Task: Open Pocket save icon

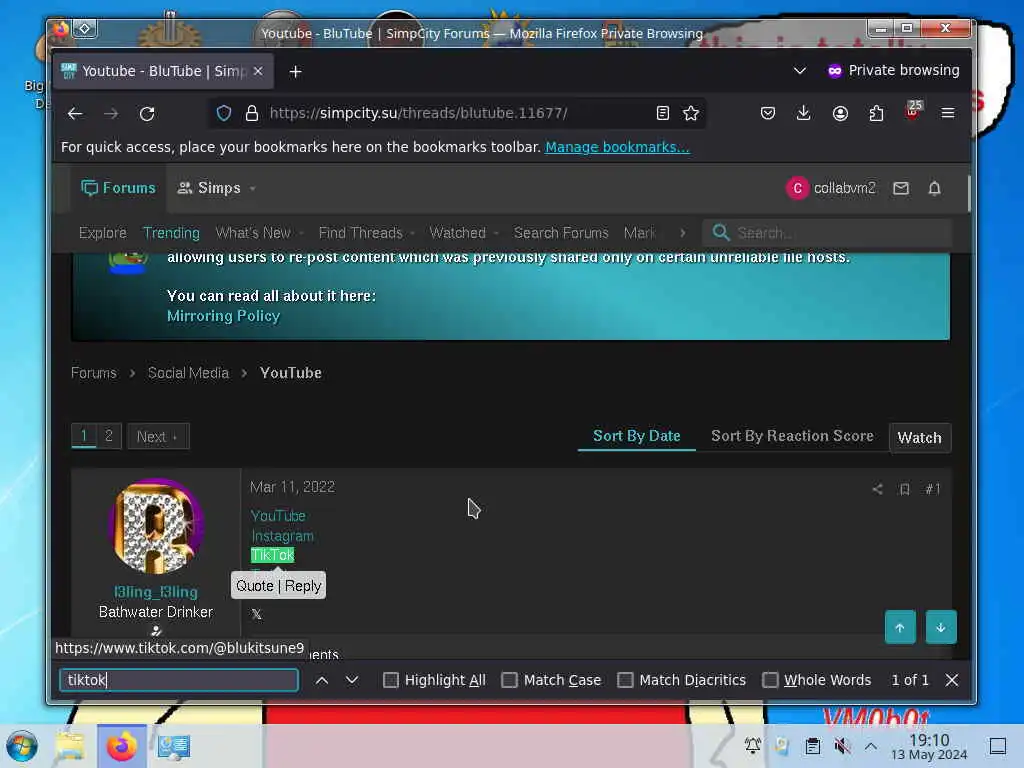Action: pyautogui.click(x=768, y=113)
